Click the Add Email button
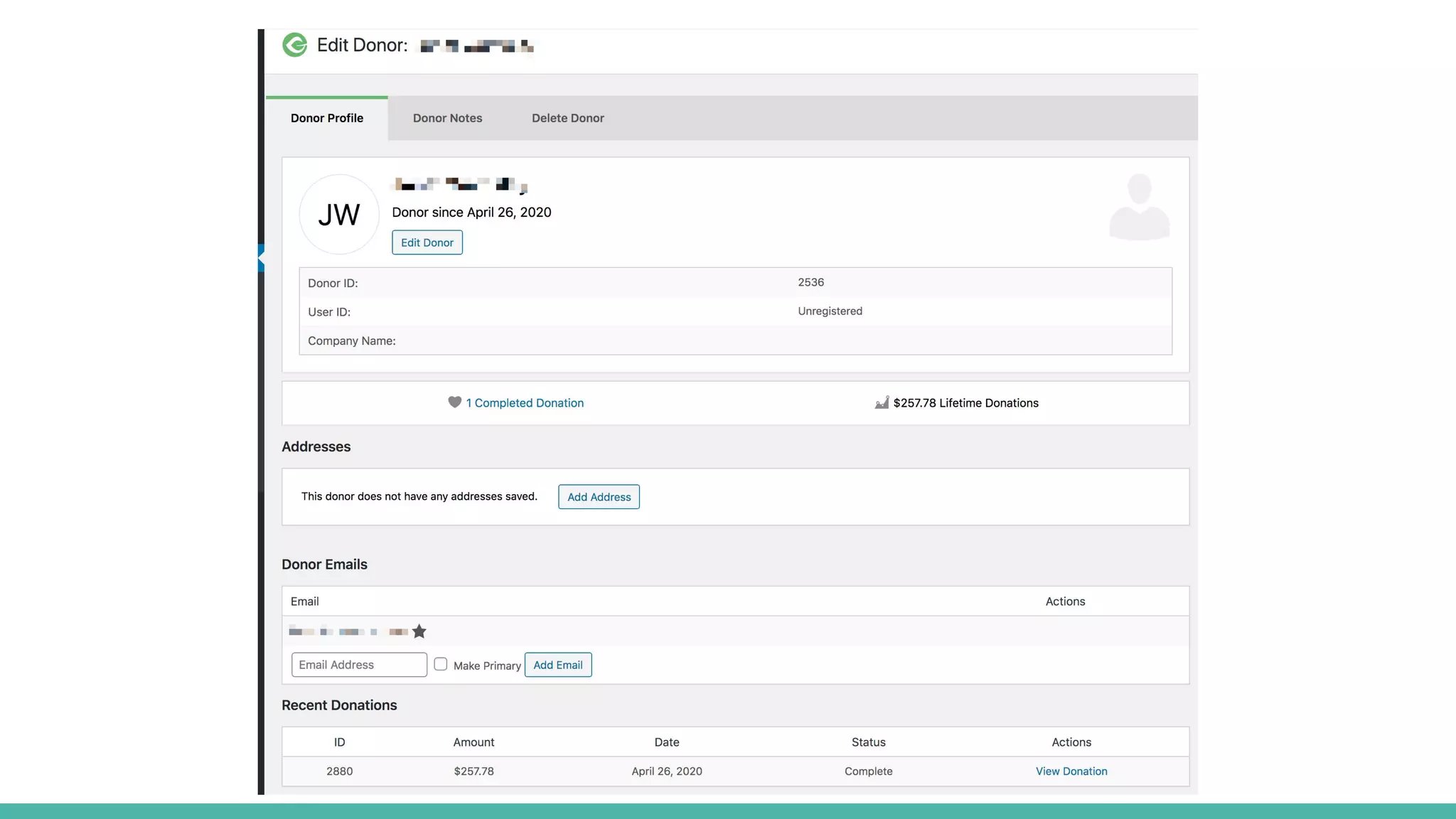This screenshot has height=819, width=1456. click(557, 665)
